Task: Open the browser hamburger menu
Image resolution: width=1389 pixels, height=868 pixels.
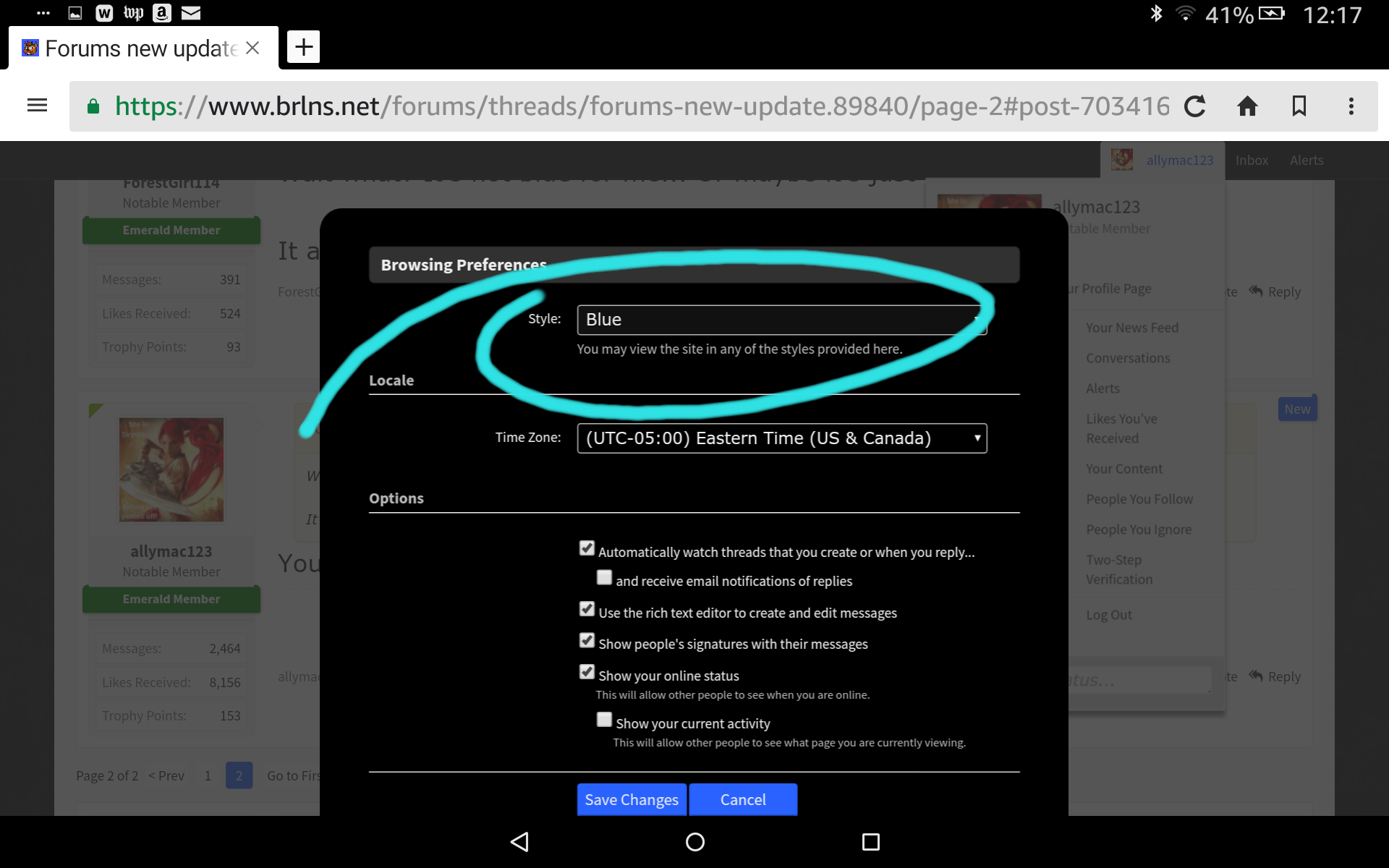Action: [37, 106]
